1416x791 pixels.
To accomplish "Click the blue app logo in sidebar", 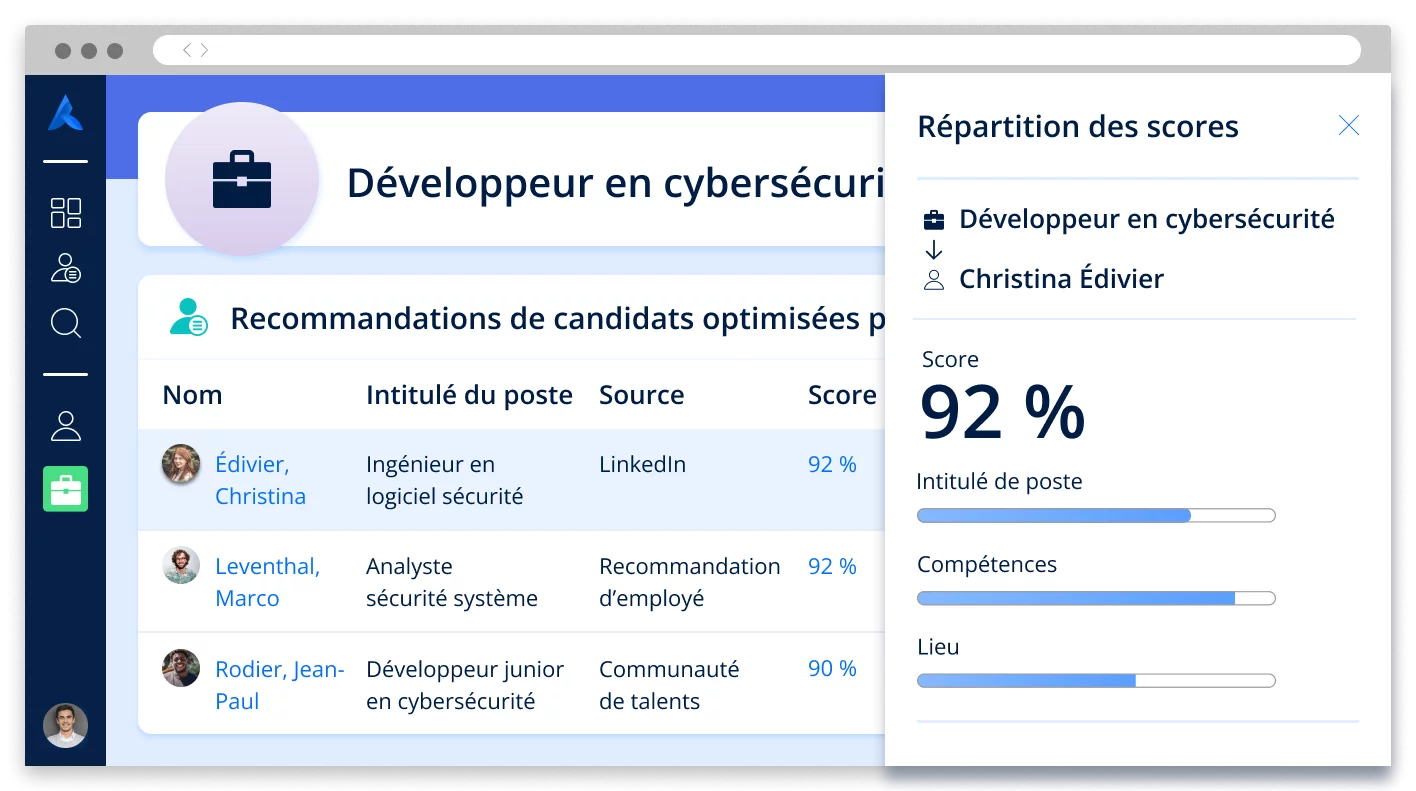I will pyautogui.click(x=65, y=113).
